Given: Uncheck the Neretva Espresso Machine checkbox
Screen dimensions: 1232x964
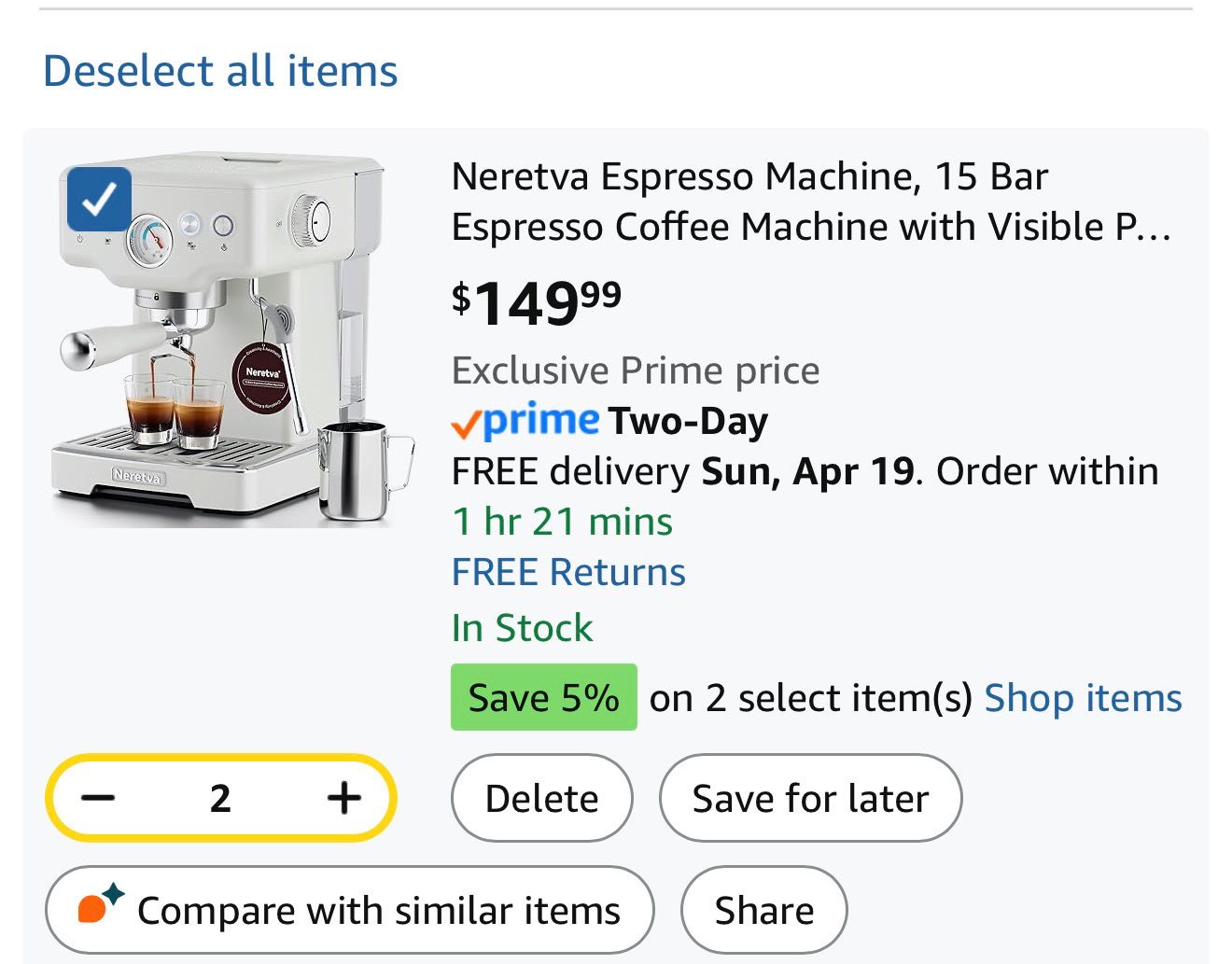Looking at the screenshot, I should pyautogui.click(x=99, y=199).
